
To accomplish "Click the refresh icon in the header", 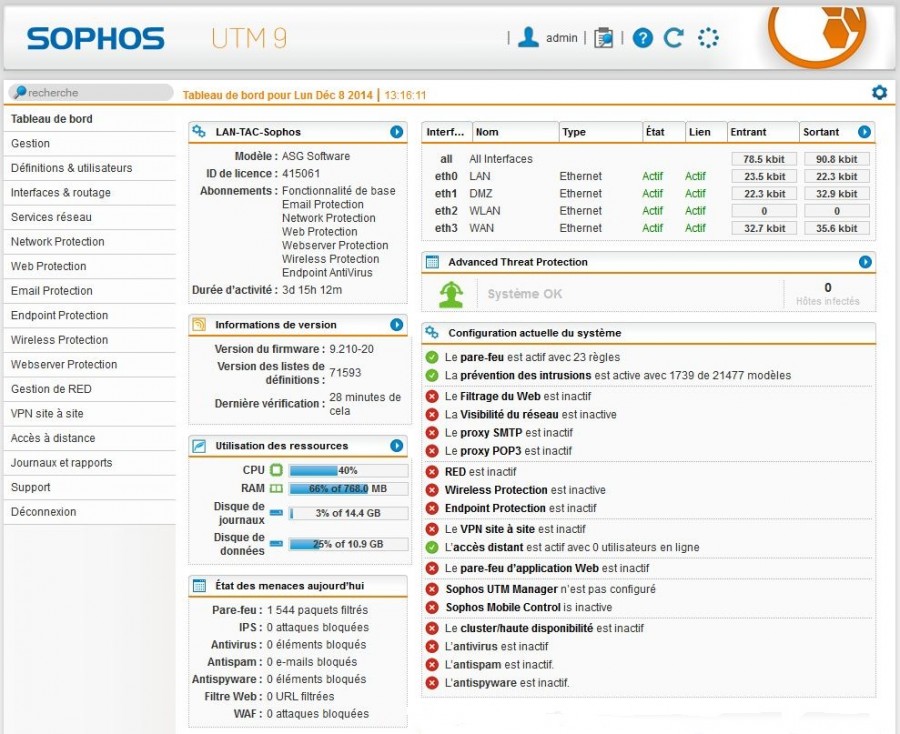I will click(673, 38).
